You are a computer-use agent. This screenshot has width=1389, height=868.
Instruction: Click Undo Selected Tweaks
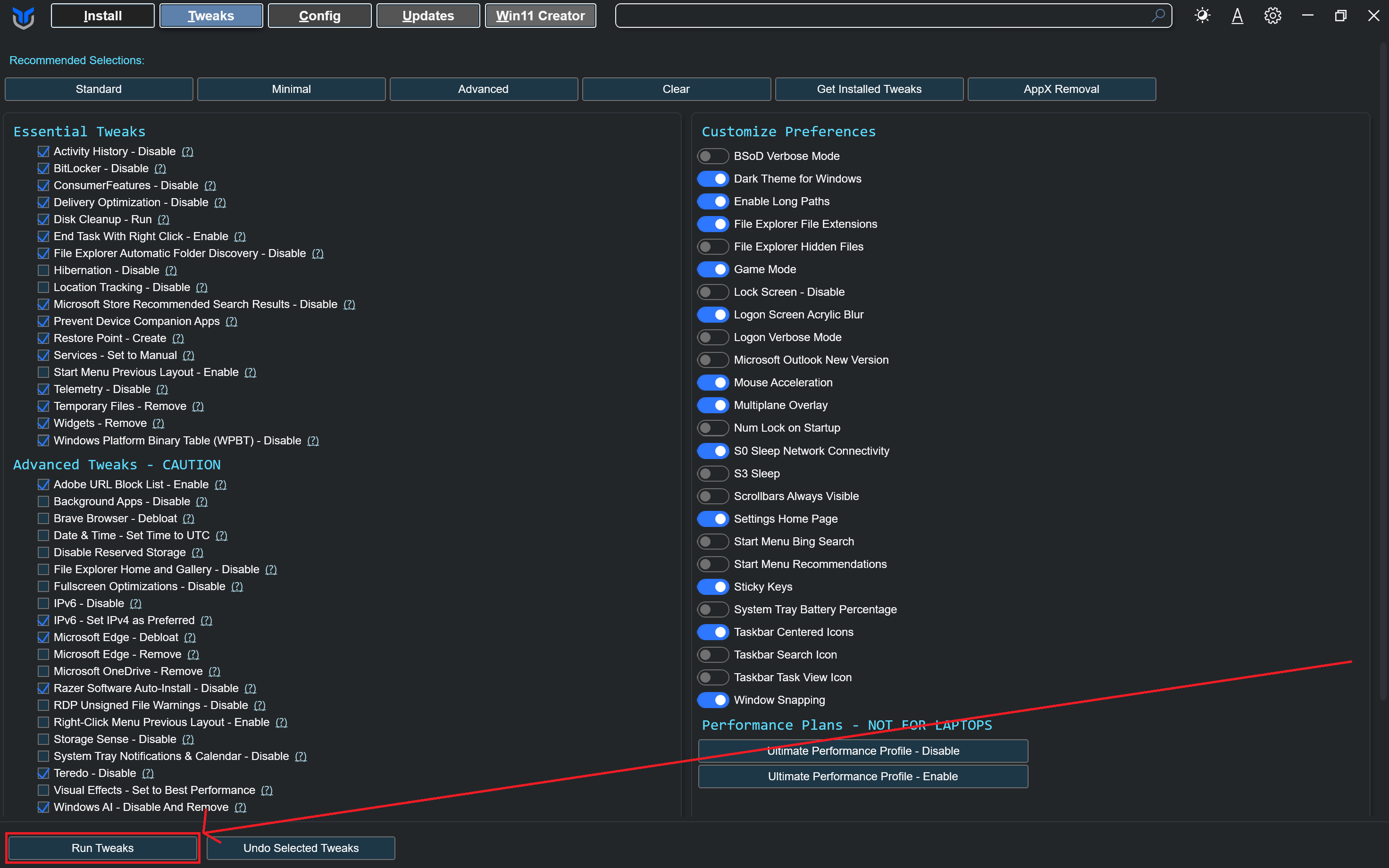tap(301, 848)
